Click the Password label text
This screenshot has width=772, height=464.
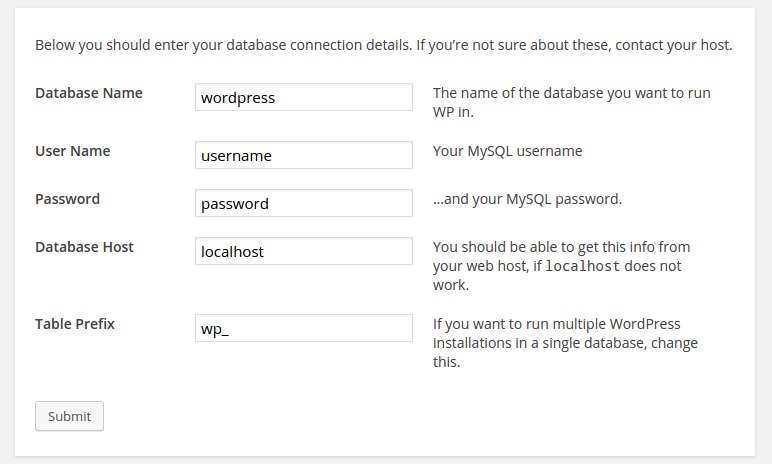pyautogui.click(x=67, y=199)
